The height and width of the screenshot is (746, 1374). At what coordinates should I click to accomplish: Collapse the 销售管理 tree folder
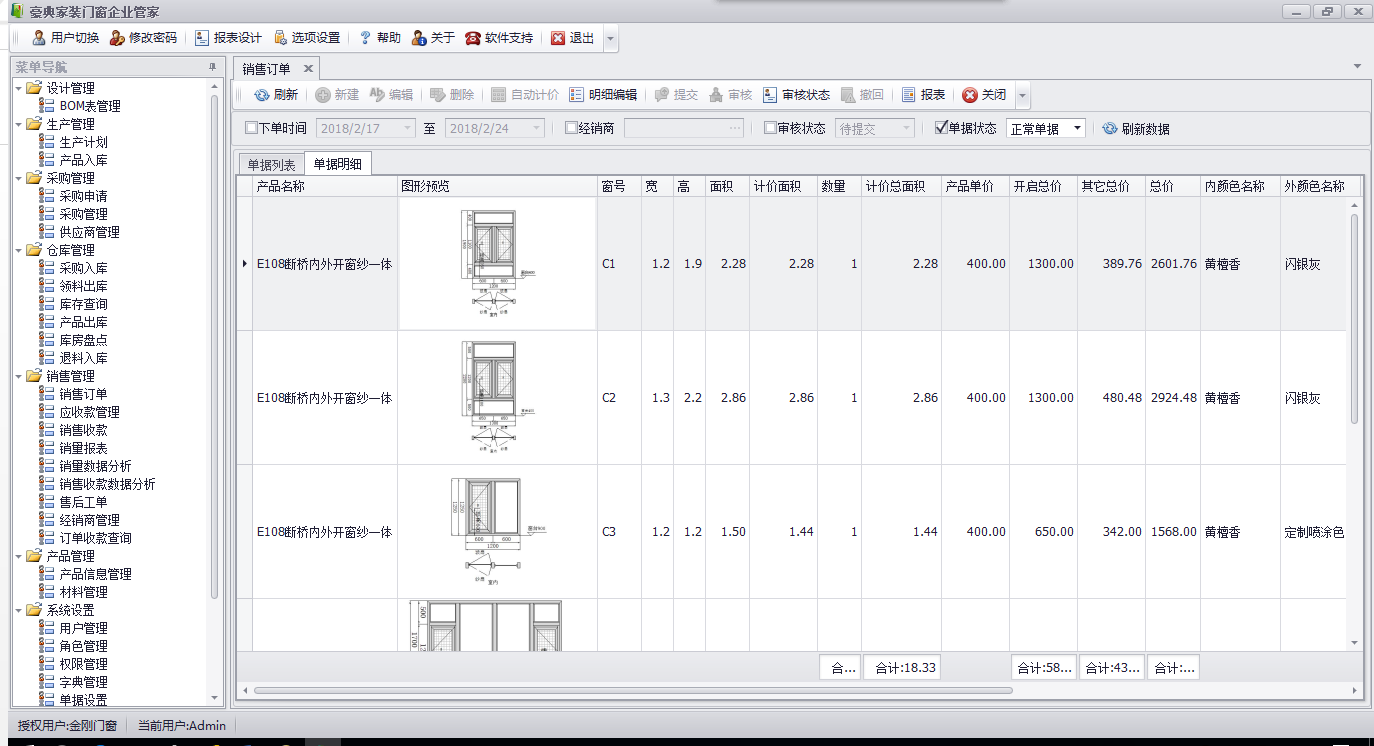pyautogui.click(x=20, y=376)
